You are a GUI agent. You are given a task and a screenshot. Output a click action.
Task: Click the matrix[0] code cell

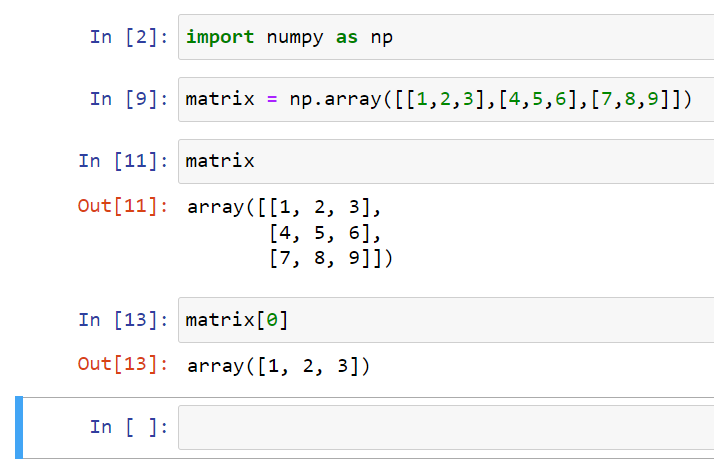click(x=446, y=320)
